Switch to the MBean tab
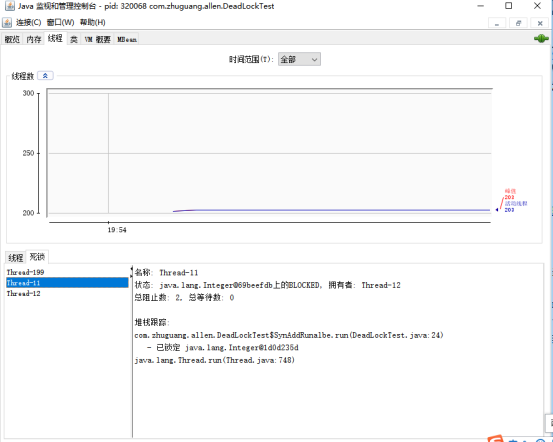Screen dimensions: 553x442 coord(127,39)
